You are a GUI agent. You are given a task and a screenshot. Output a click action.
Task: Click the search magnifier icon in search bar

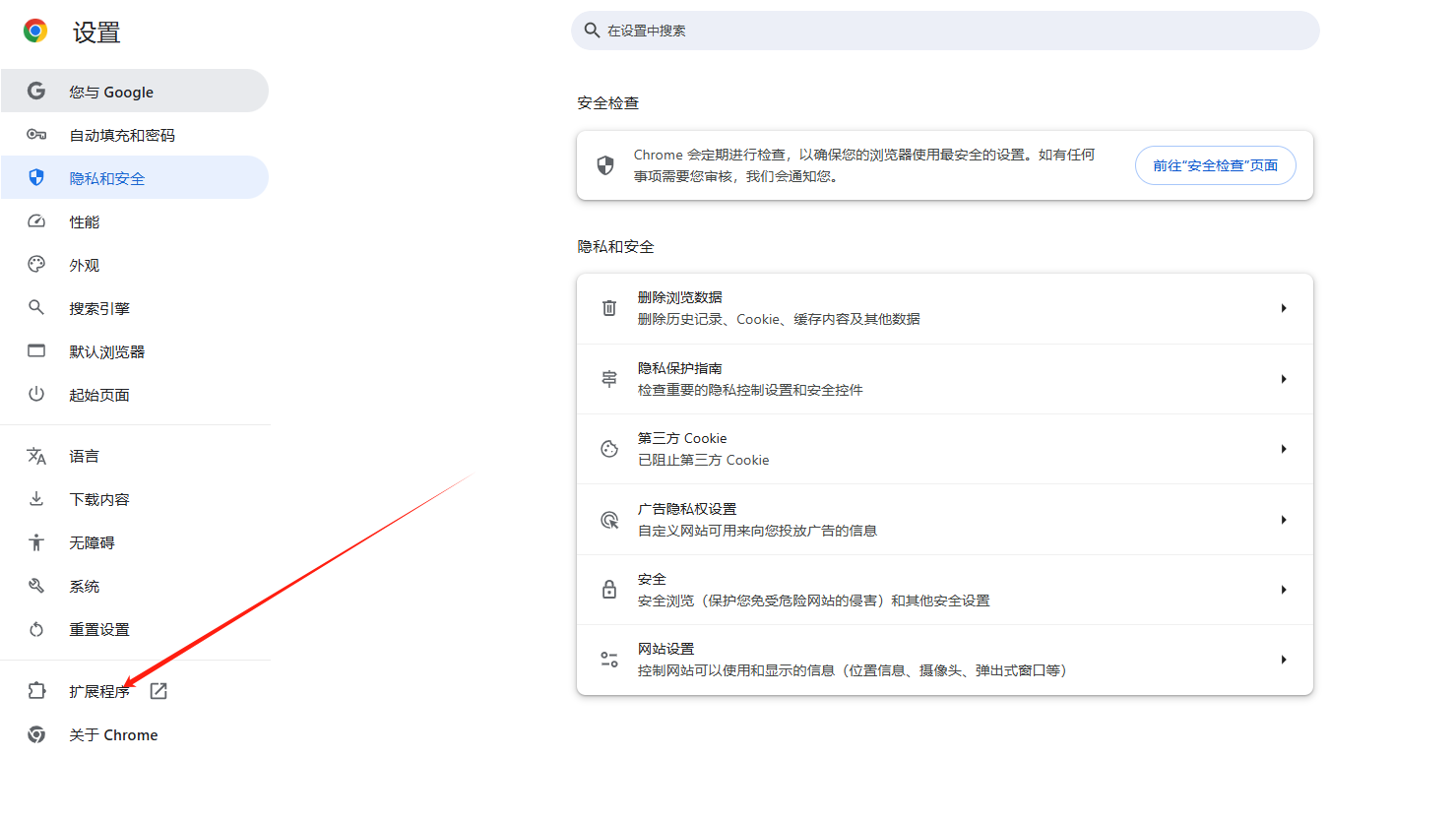[592, 31]
